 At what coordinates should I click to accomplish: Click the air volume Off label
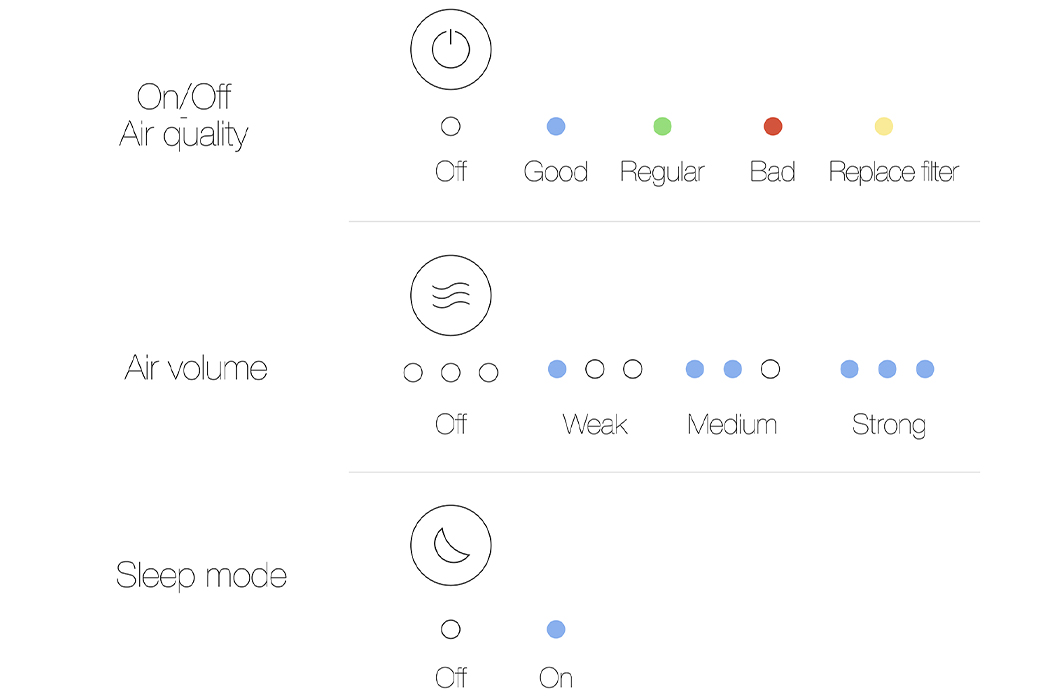tap(451, 424)
